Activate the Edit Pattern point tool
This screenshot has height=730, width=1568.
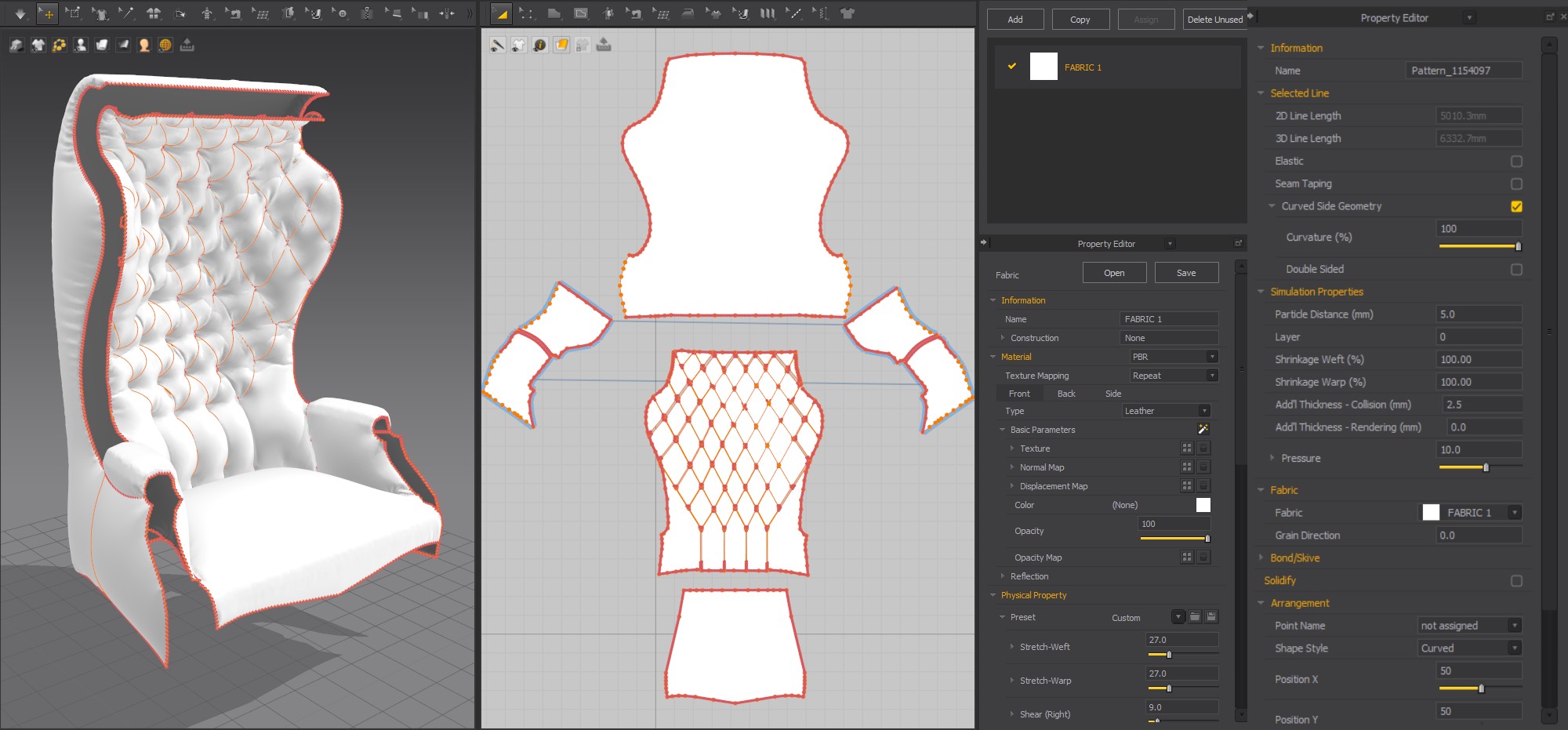coord(527,13)
